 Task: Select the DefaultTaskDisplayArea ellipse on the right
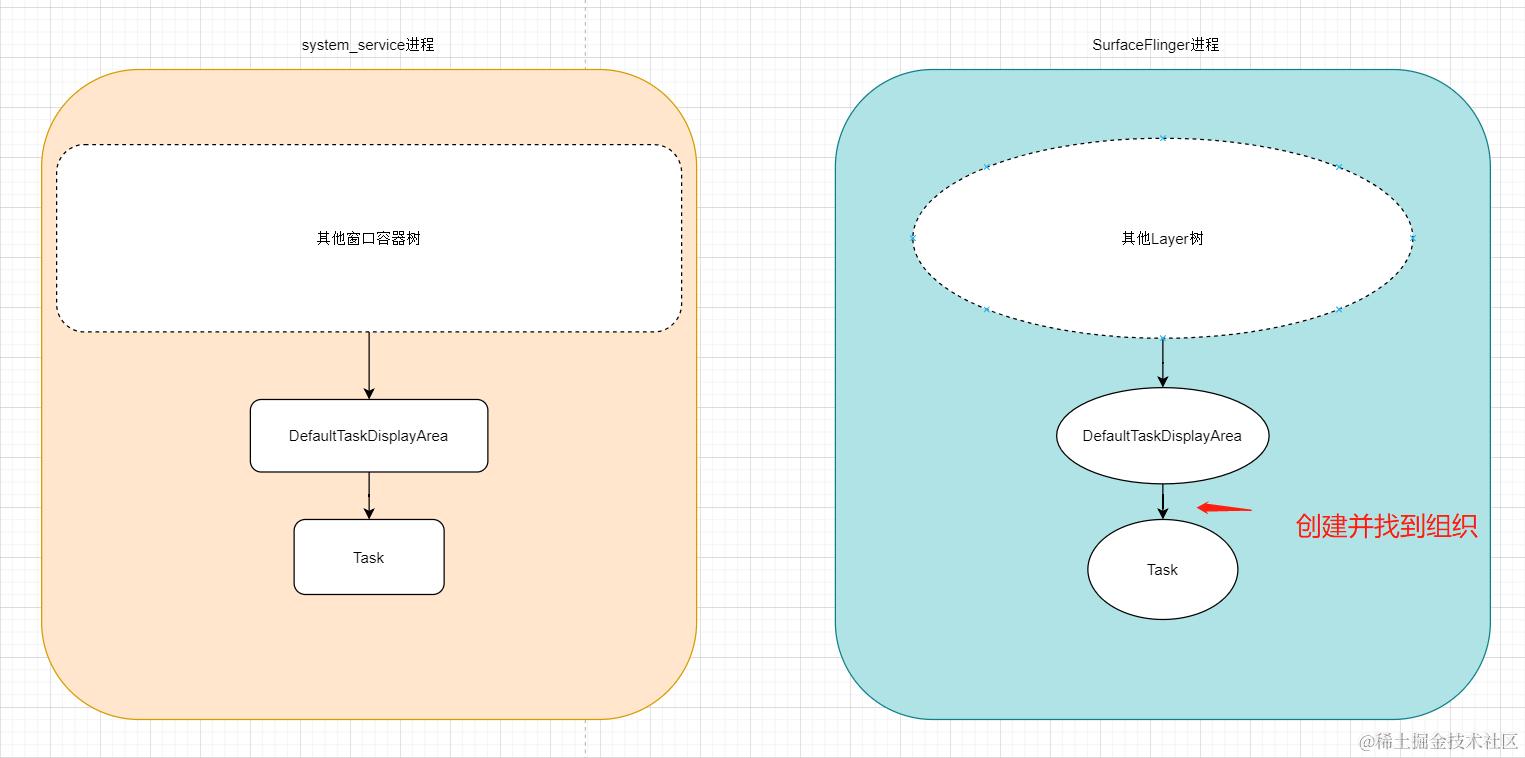tap(1162, 435)
